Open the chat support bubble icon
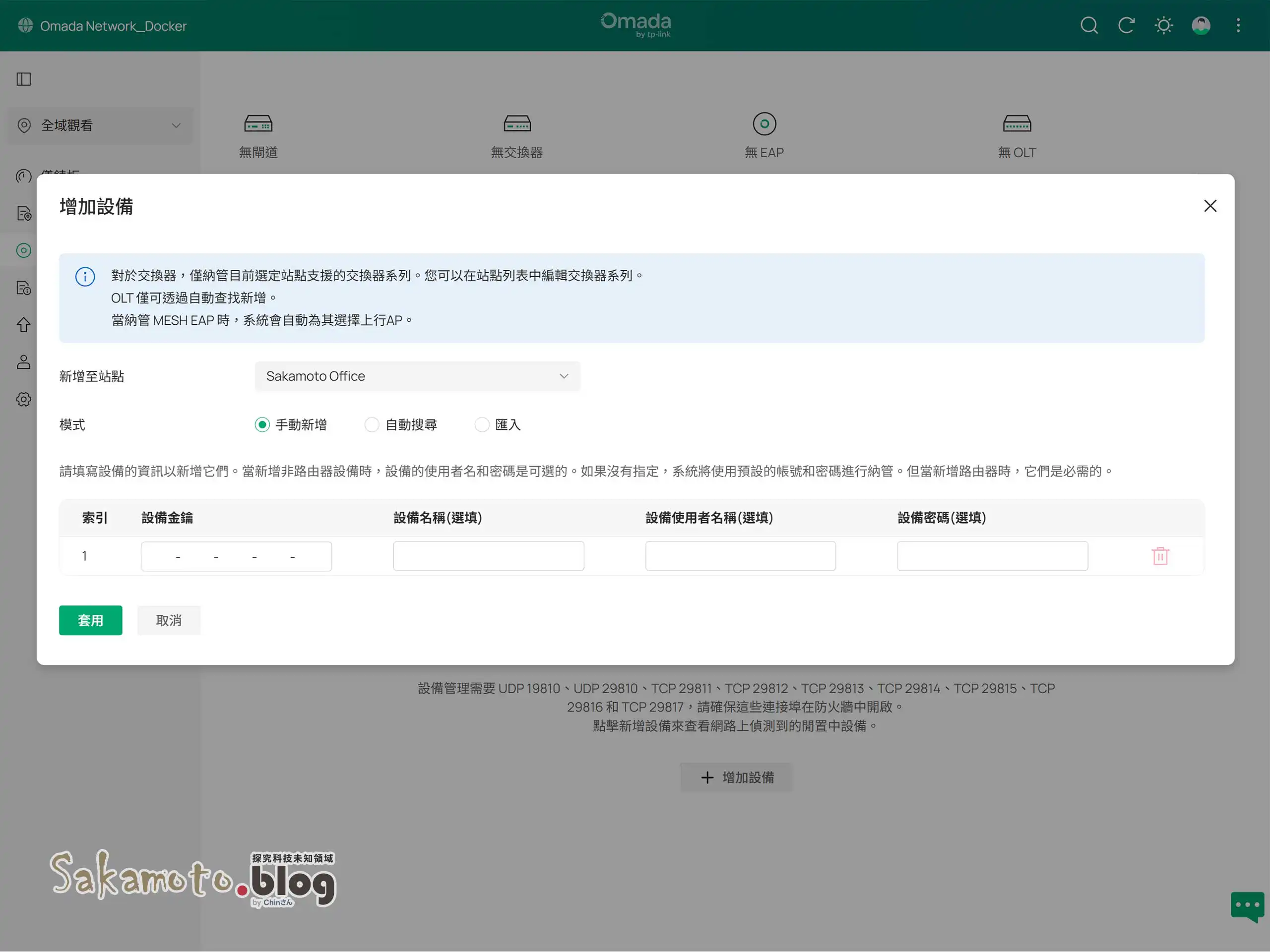1270x952 pixels. (1247, 905)
